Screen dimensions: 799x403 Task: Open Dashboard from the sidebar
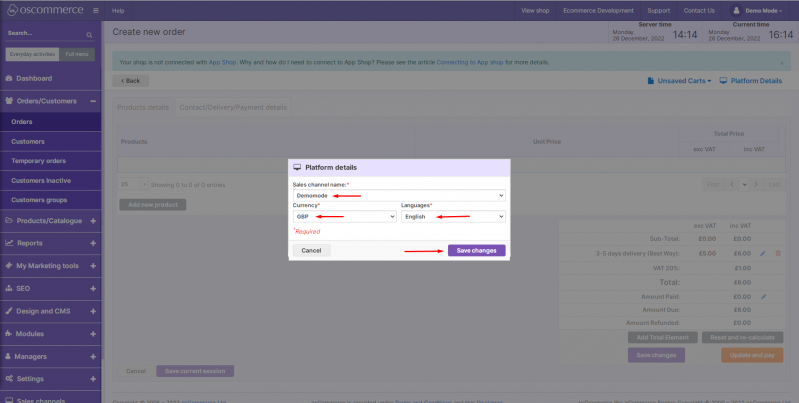tap(33, 78)
